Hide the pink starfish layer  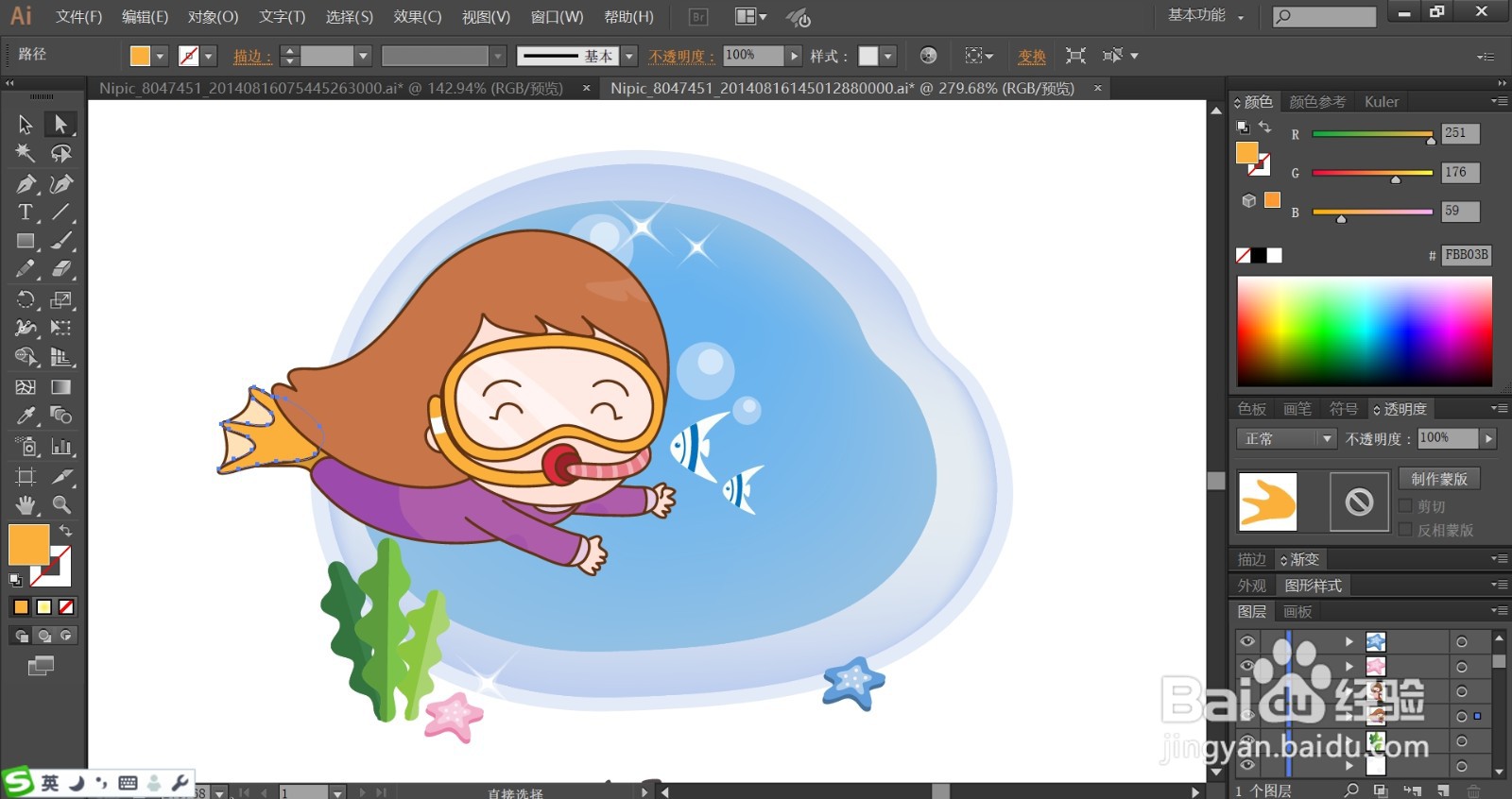1247,666
